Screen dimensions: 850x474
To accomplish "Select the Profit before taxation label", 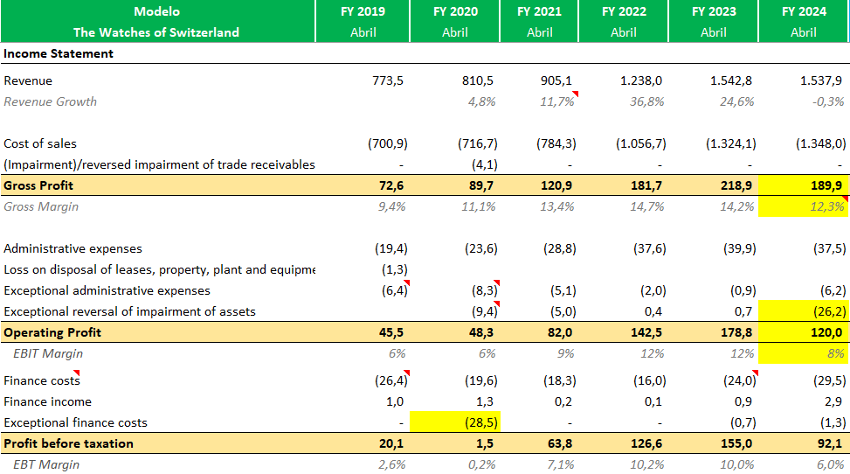I will (x=68, y=444).
